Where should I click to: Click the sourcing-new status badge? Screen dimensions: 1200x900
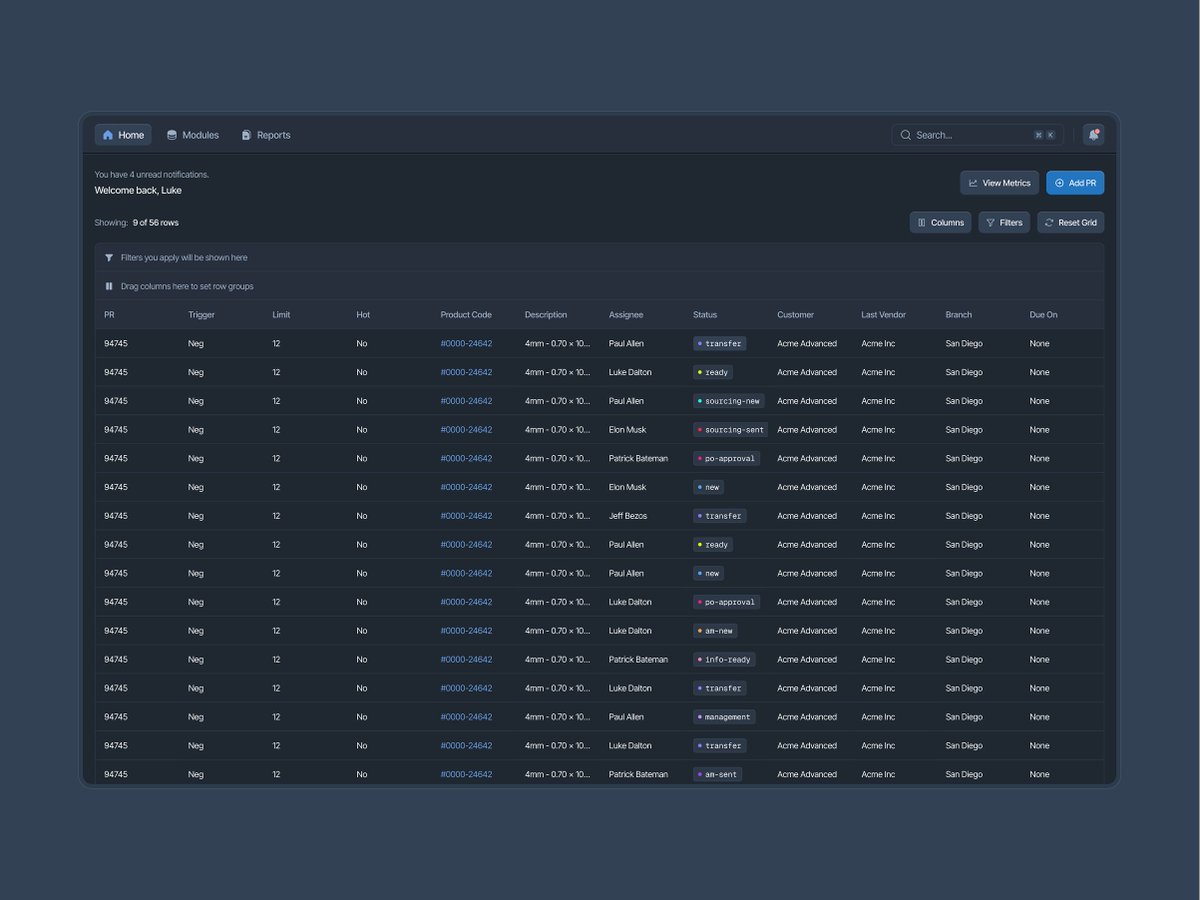point(729,401)
